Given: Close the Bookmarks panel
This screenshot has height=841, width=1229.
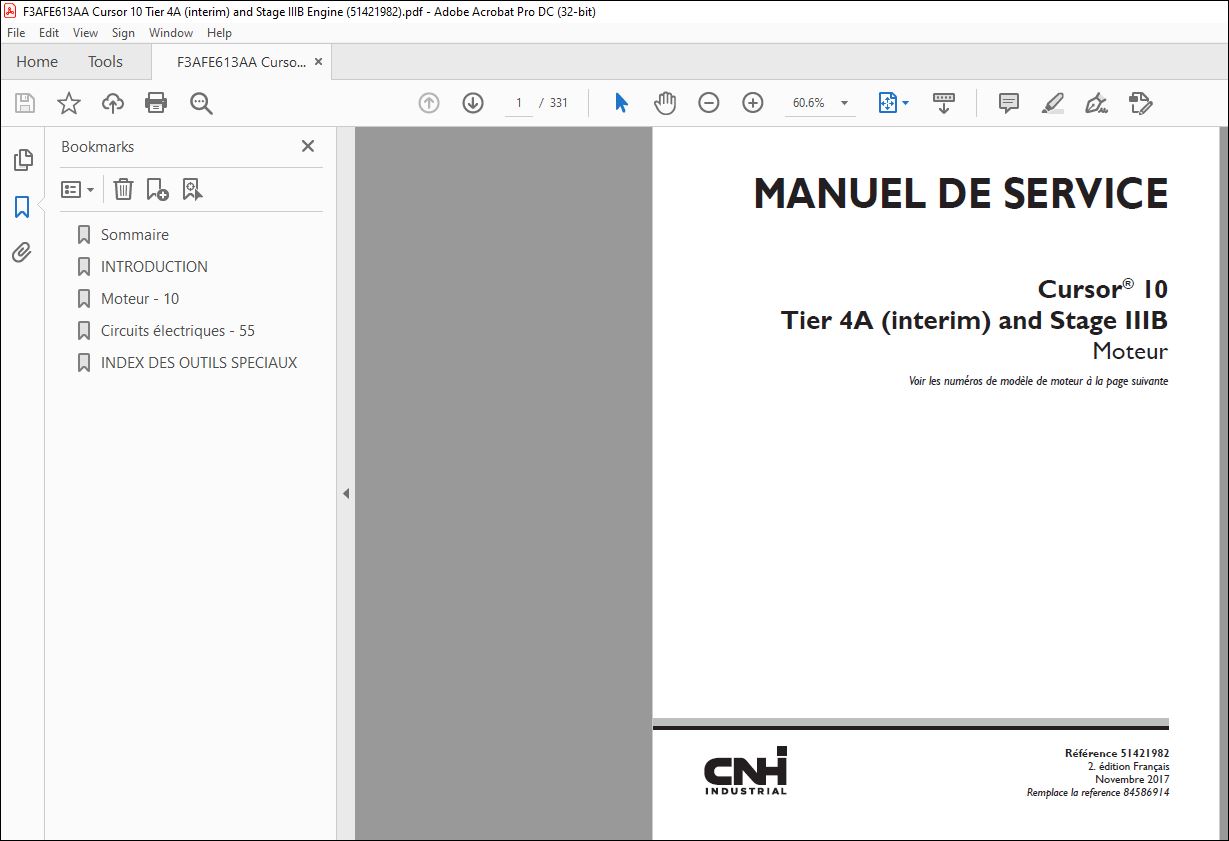Looking at the screenshot, I should click(x=308, y=146).
